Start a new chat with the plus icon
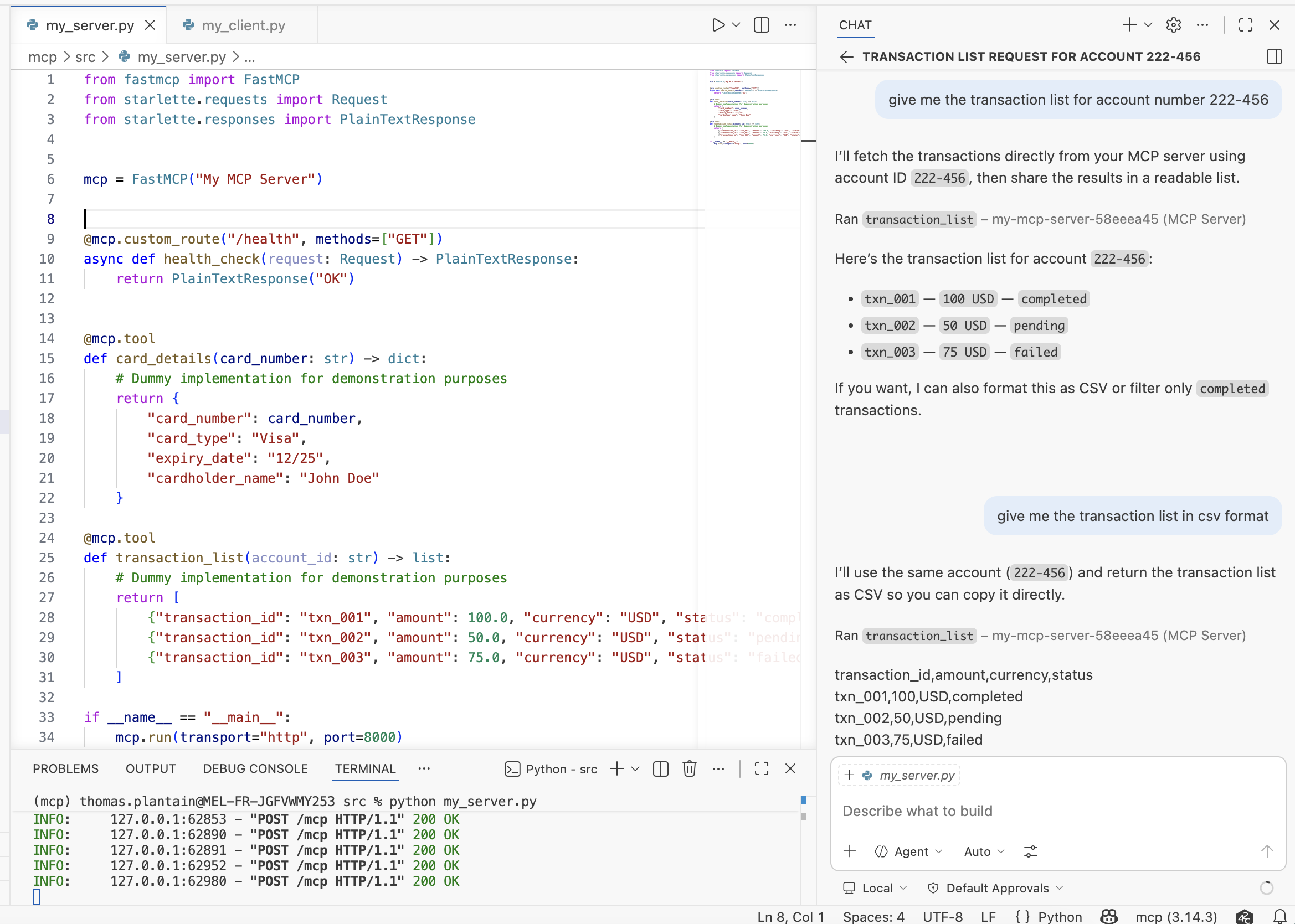Viewport: 1295px width, 924px height. [x=1130, y=24]
